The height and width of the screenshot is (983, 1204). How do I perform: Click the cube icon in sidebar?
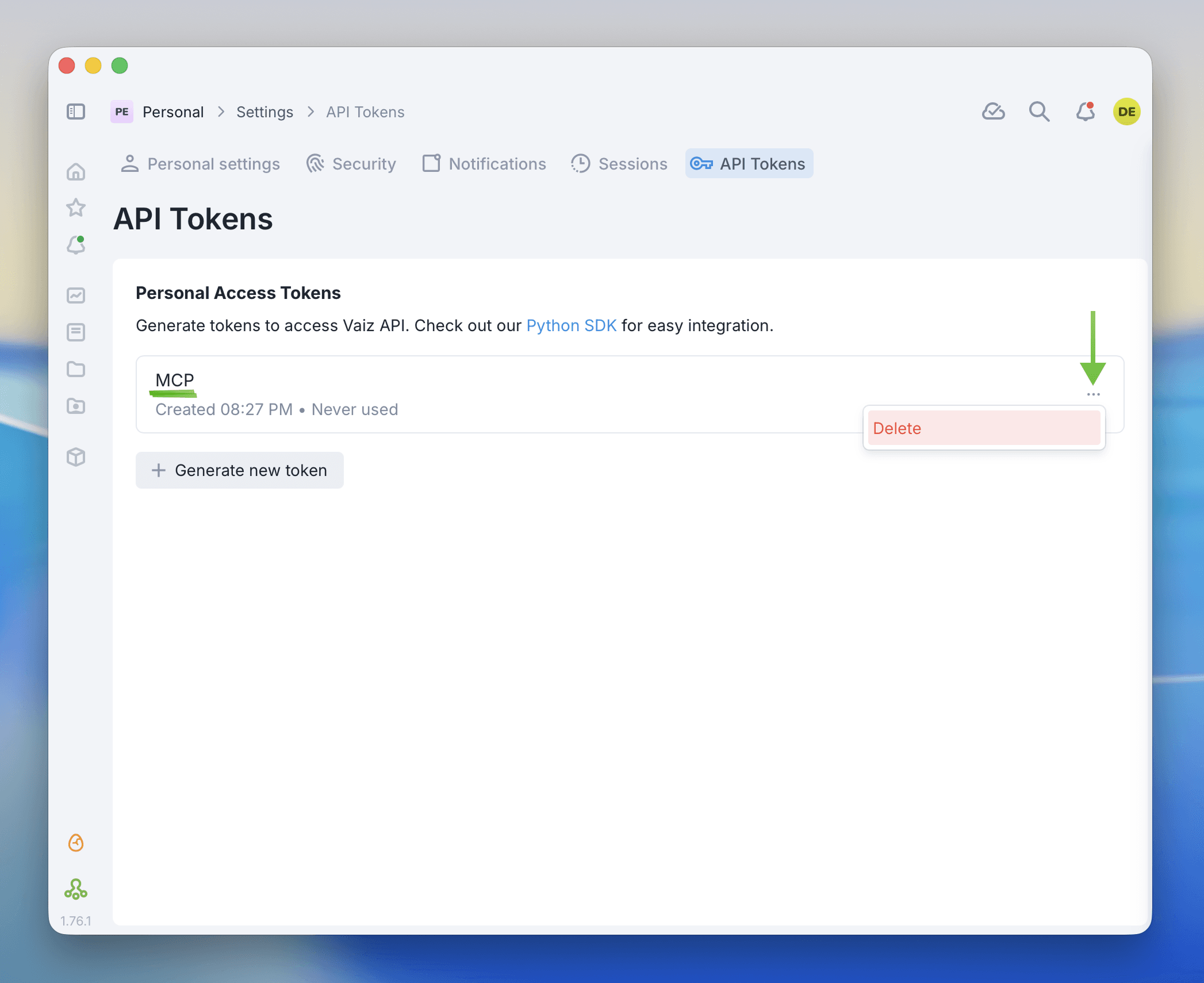tap(76, 458)
